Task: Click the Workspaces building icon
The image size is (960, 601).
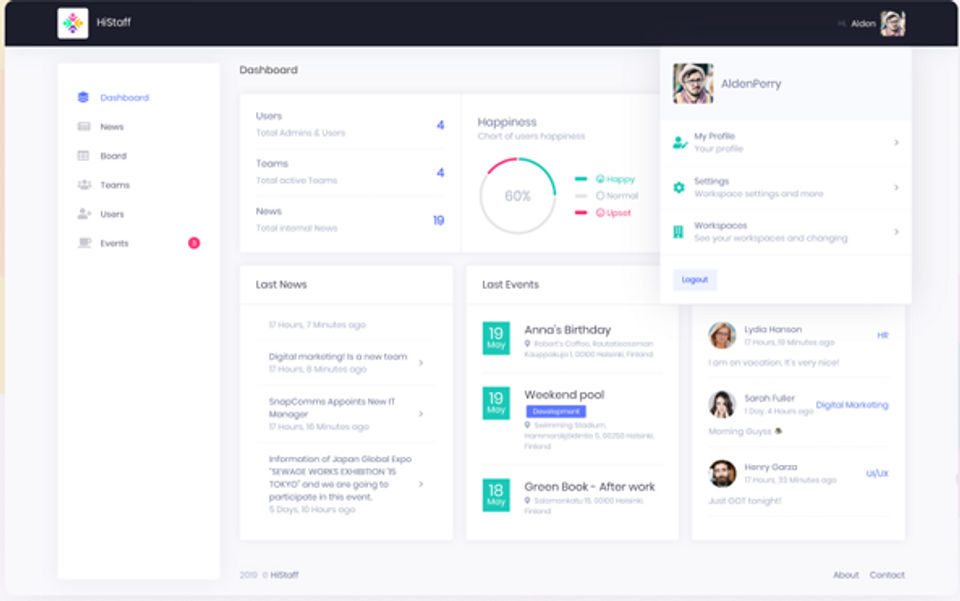Action: pyautogui.click(x=678, y=232)
